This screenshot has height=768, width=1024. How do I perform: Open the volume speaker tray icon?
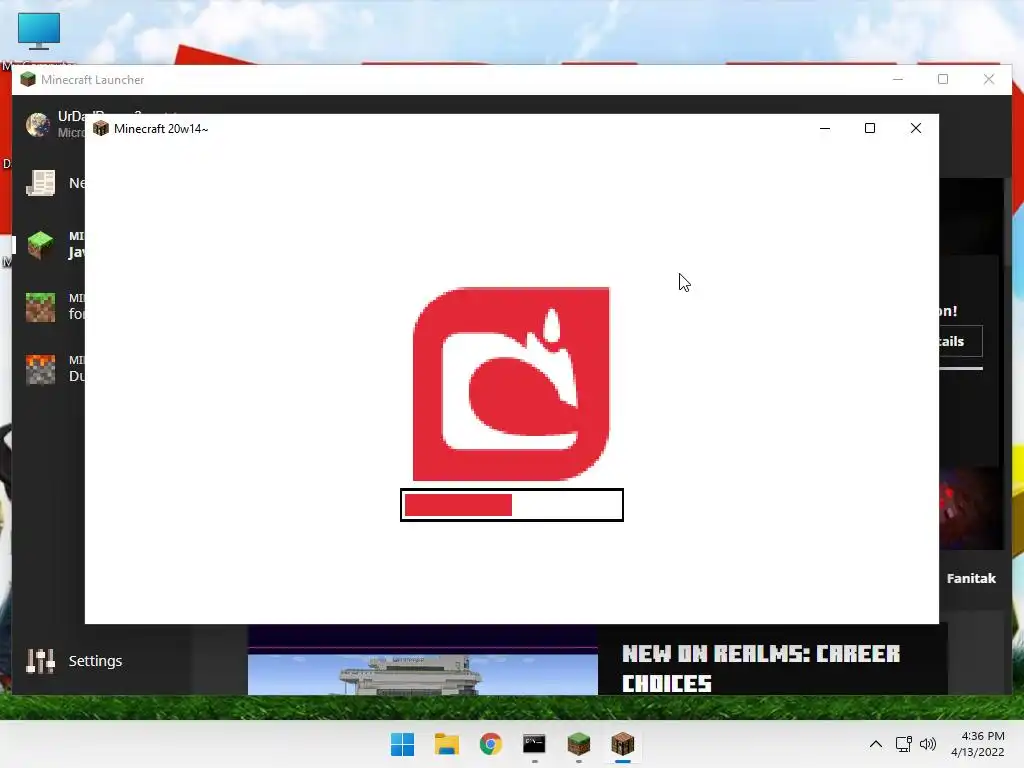click(x=927, y=744)
